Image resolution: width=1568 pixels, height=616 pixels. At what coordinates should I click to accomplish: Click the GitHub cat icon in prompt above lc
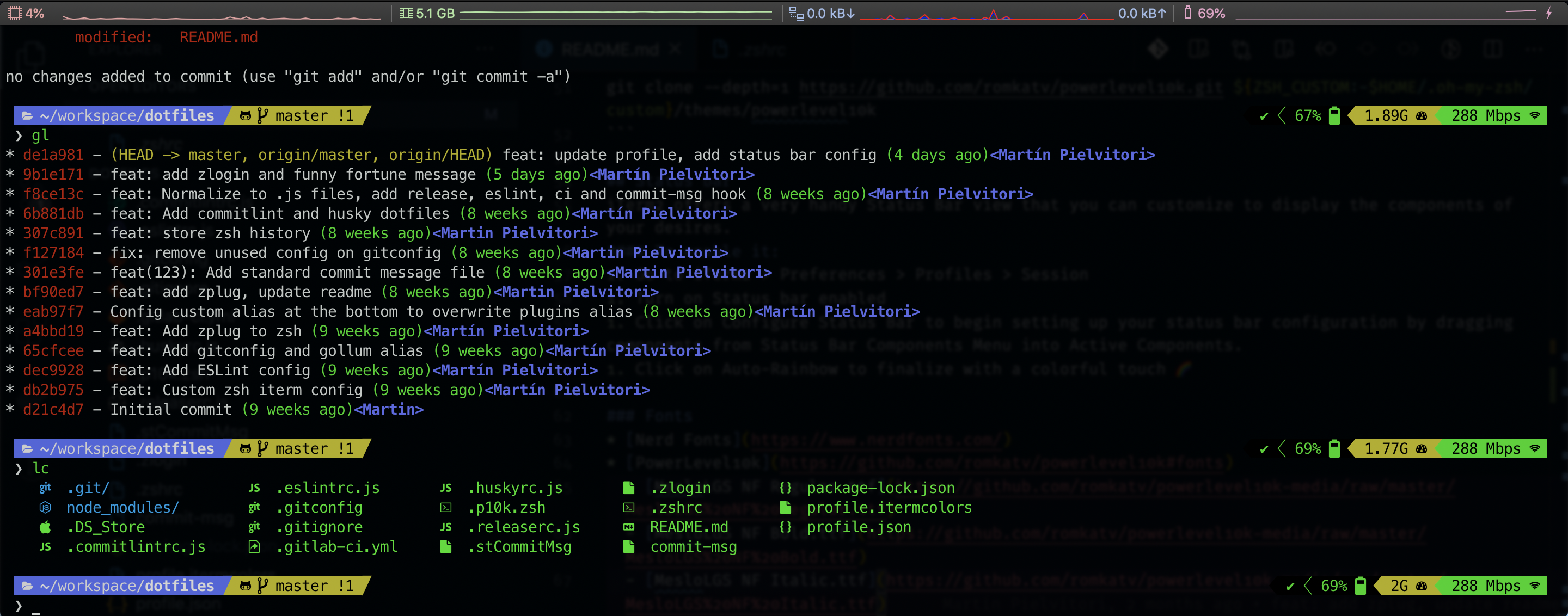246,449
